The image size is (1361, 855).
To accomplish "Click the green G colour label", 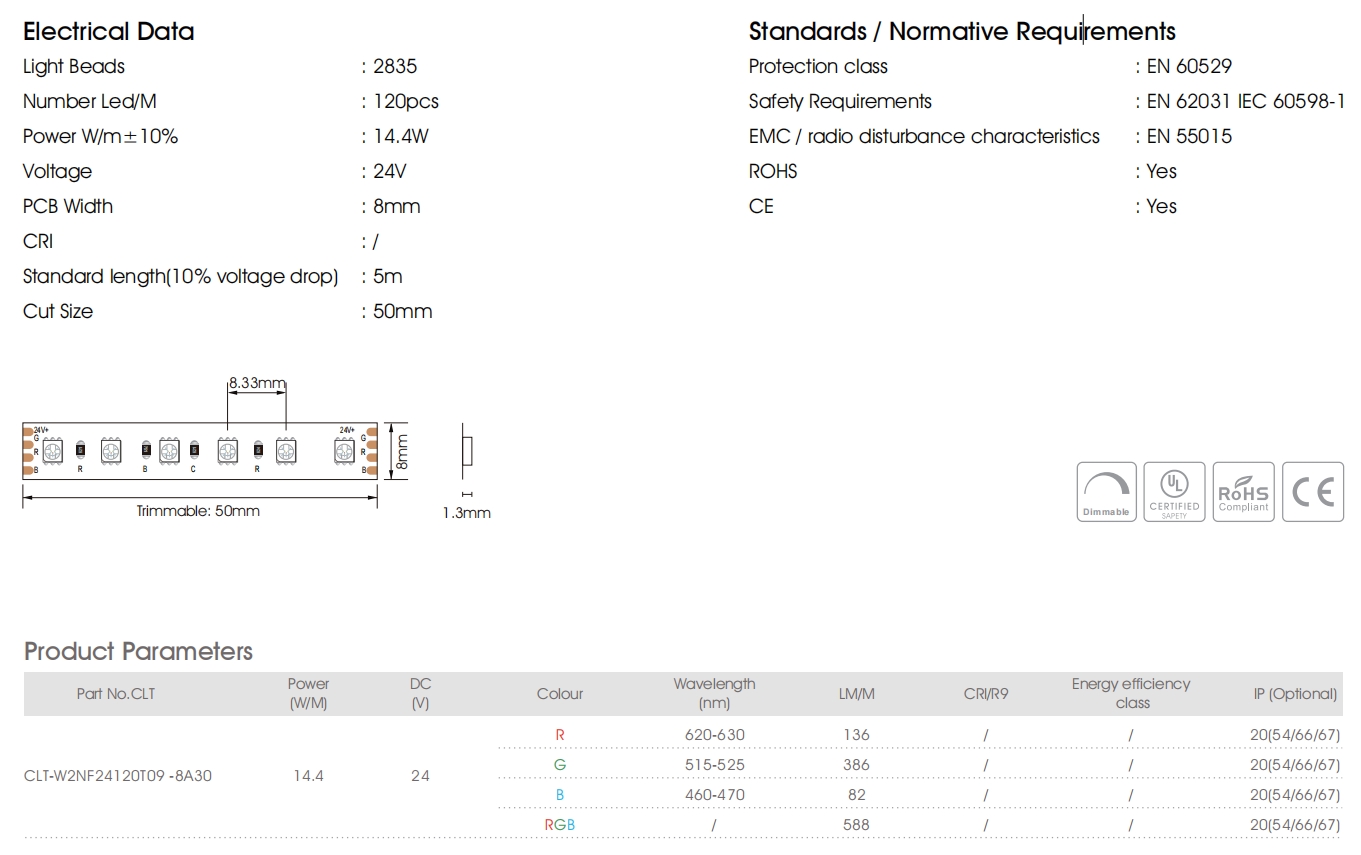I will pyautogui.click(x=560, y=765).
